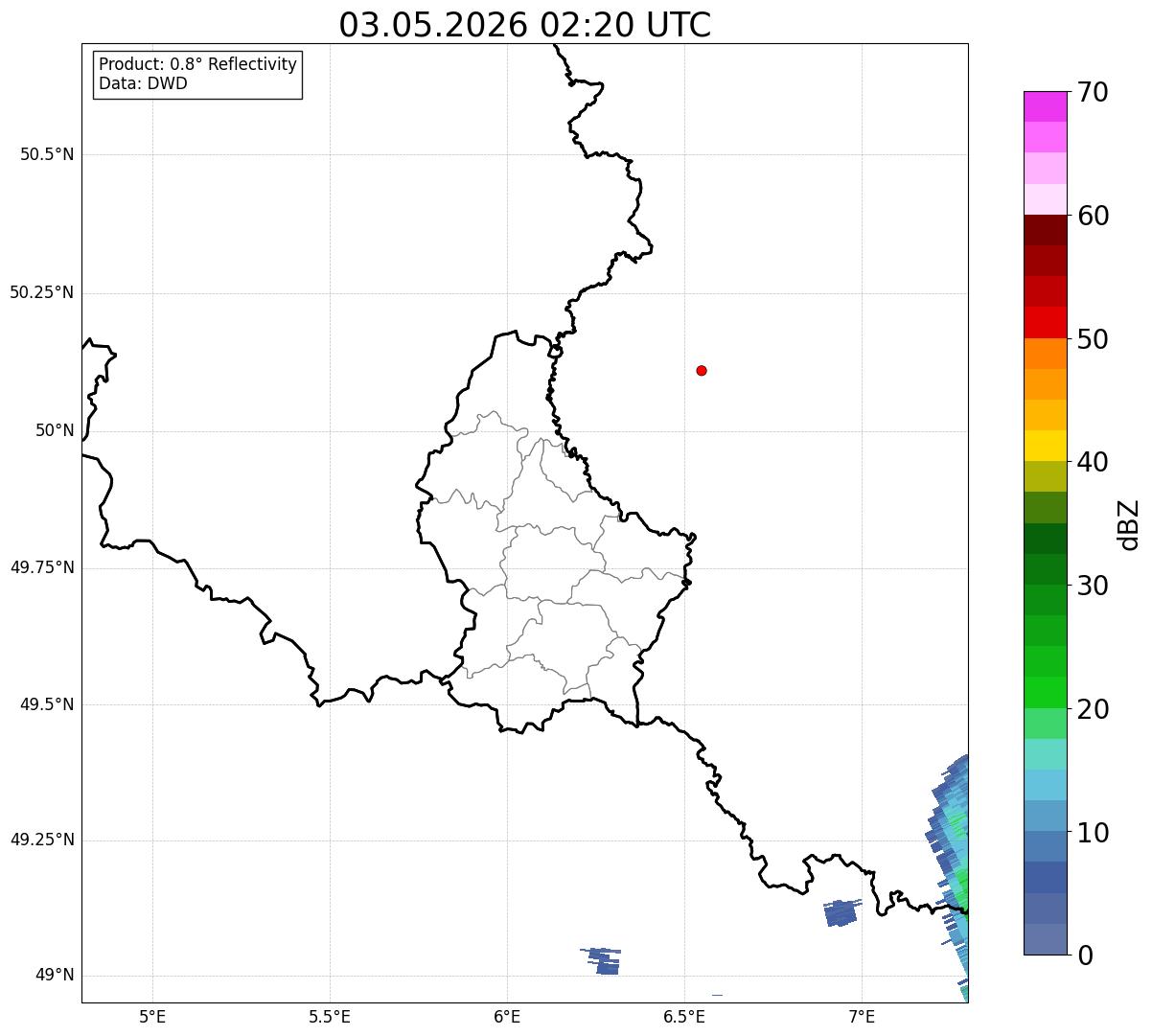
Task: Pick the blue 10 dBZ colorbar swatch
Action: tap(1045, 846)
